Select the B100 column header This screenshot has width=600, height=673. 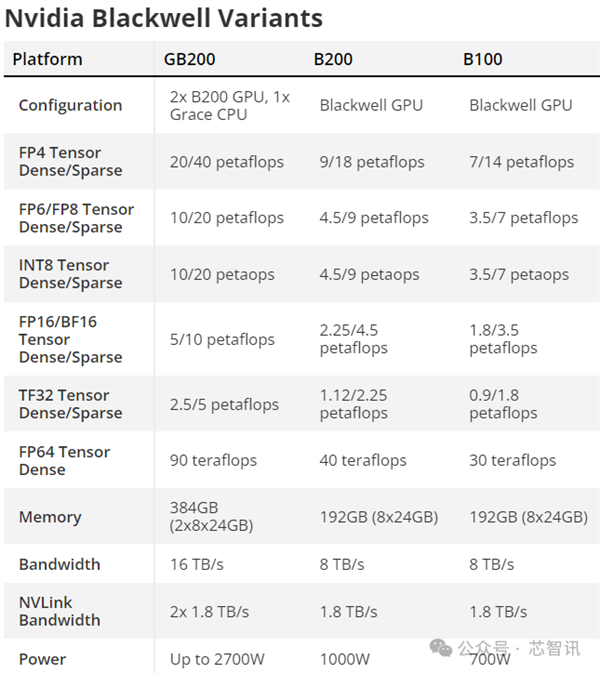click(482, 59)
